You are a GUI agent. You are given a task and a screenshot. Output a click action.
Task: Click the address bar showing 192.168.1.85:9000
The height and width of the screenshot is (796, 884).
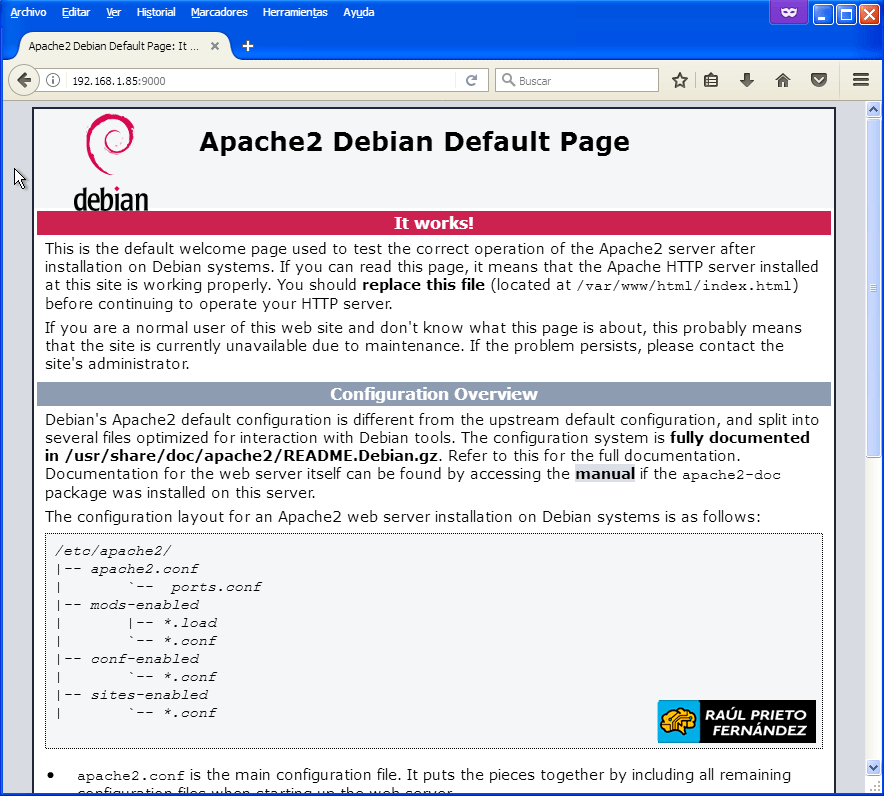coord(260,81)
